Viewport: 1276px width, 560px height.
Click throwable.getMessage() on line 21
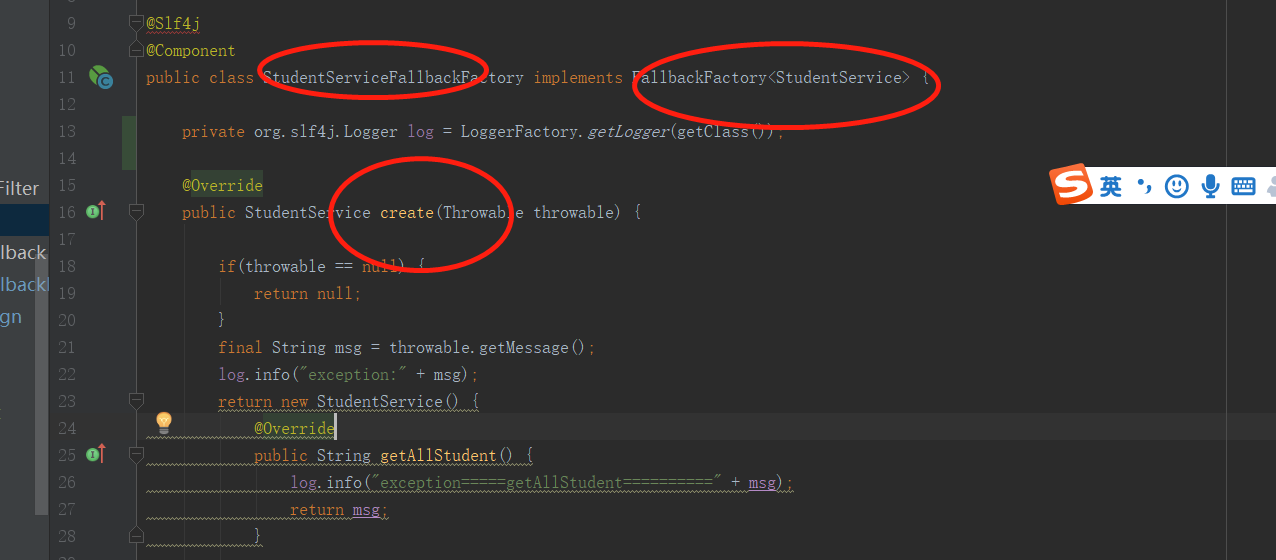tap(488, 347)
